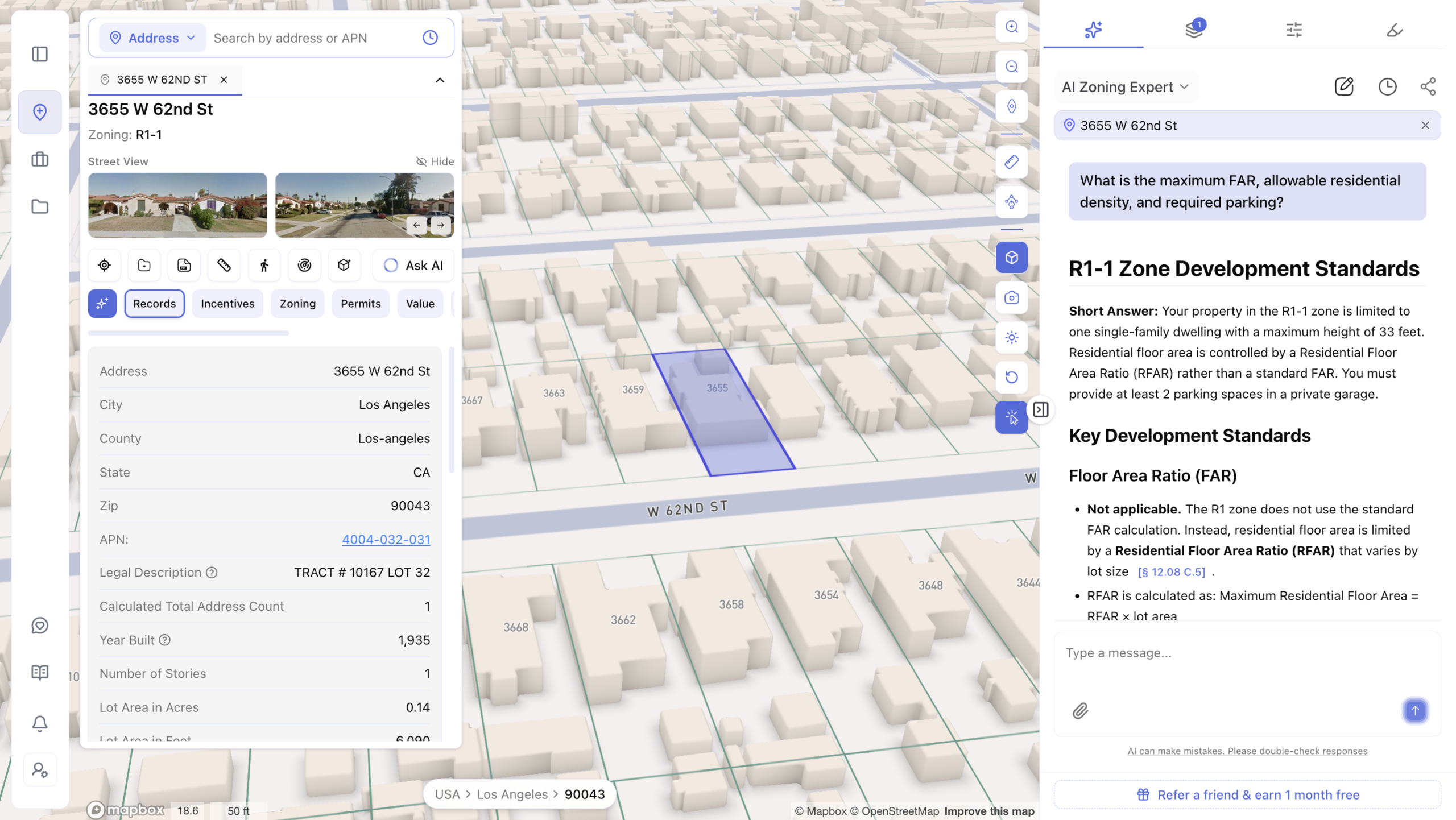This screenshot has width=1456, height=820.
Task: Select the Zoning tab
Action: click(x=297, y=303)
